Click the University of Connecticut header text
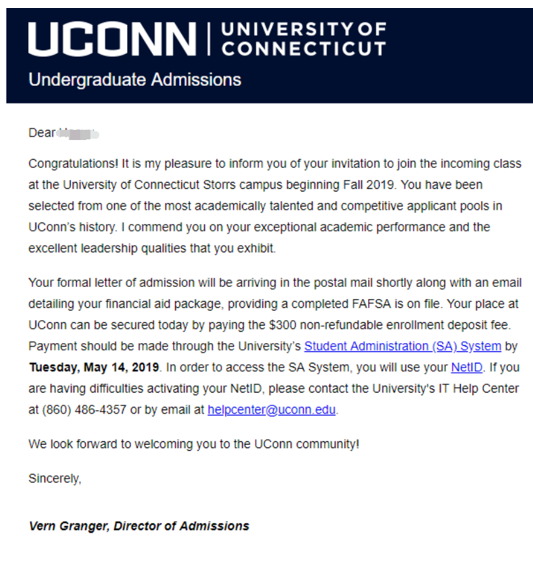Screen dimensions: 533x580 click(x=304, y=39)
